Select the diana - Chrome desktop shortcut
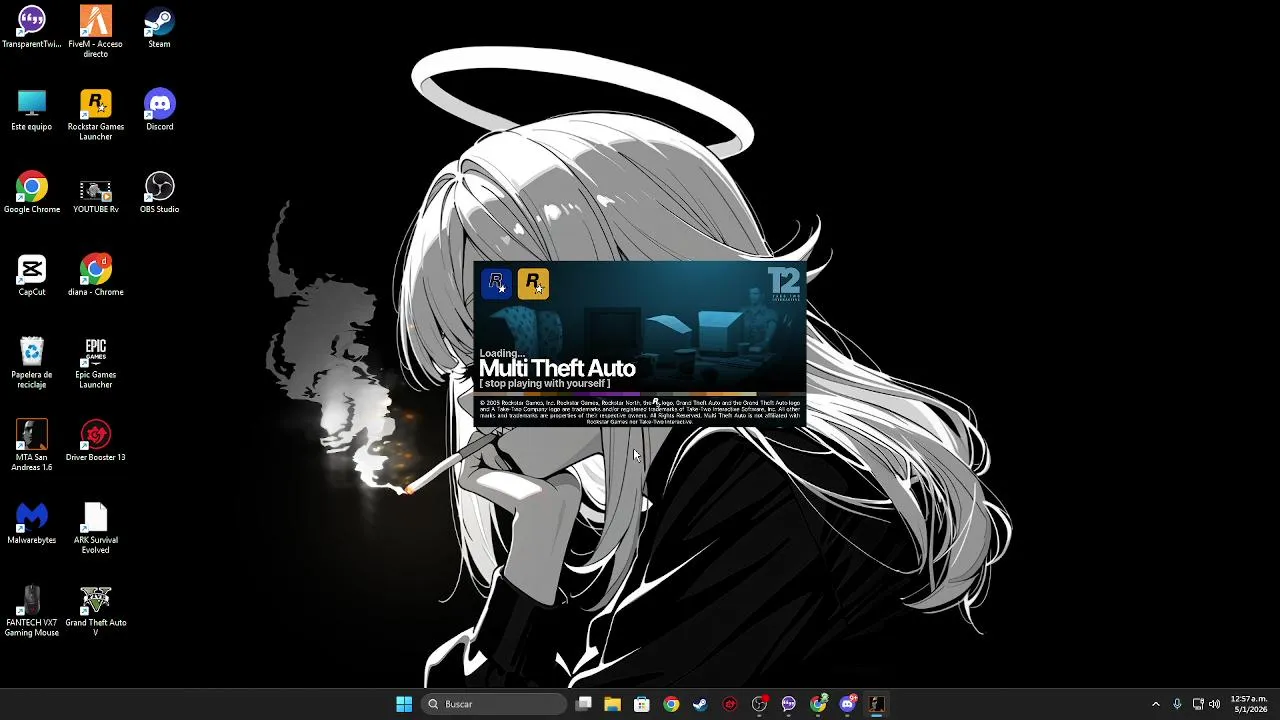Screen dimensions: 1280x720 pyautogui.click(x=96, y=276)
